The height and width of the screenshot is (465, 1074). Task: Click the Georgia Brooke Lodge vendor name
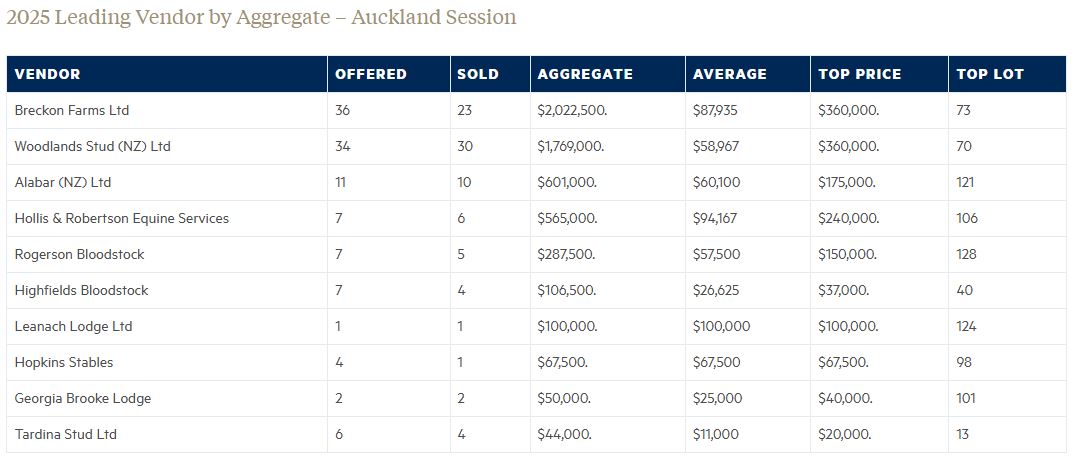click(x=83, y=398)
